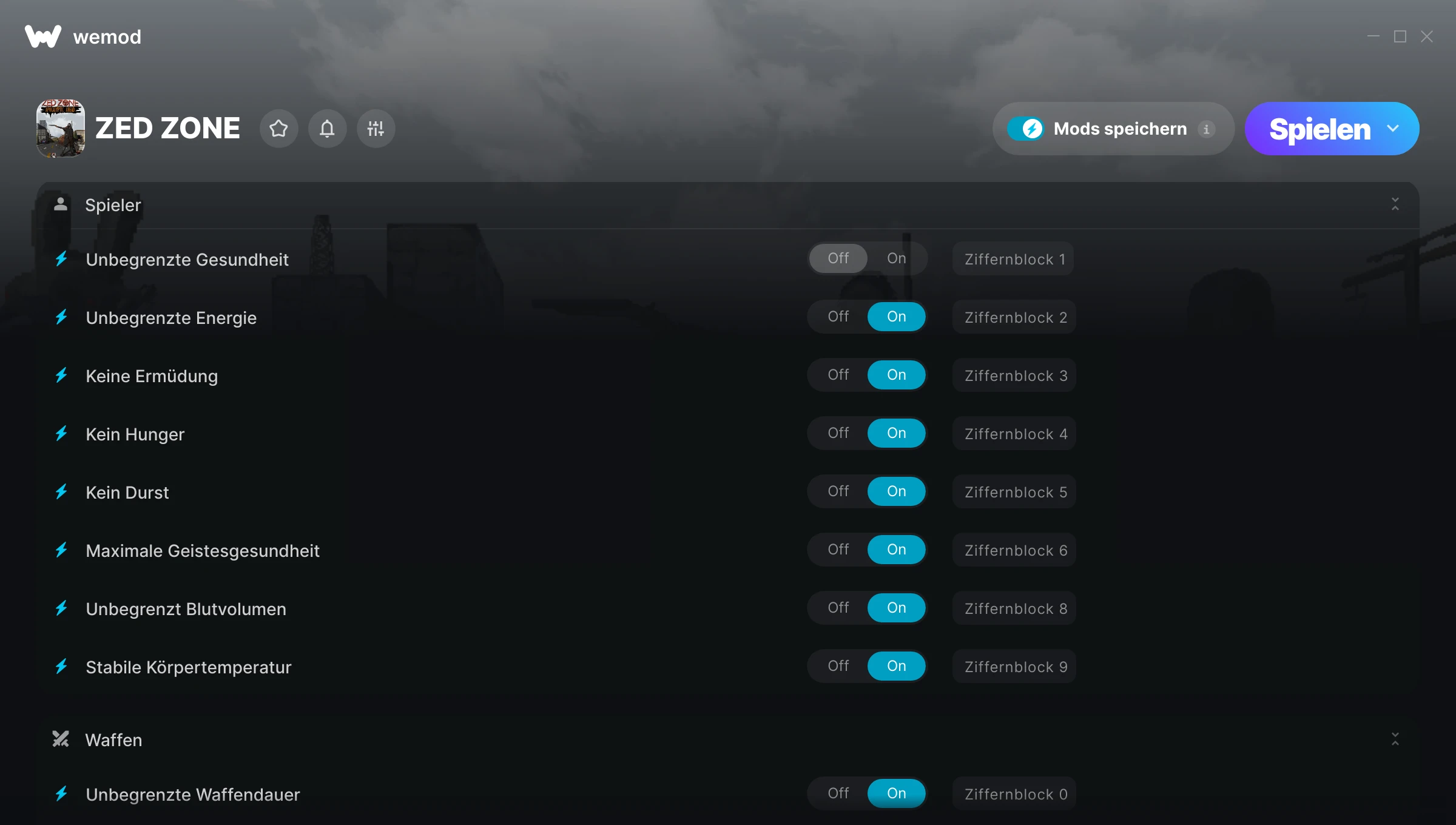The width and height of the screenshot is (1456, 825).
Task: Click the crossed swords Waffen icon
Action: point(61,739)
